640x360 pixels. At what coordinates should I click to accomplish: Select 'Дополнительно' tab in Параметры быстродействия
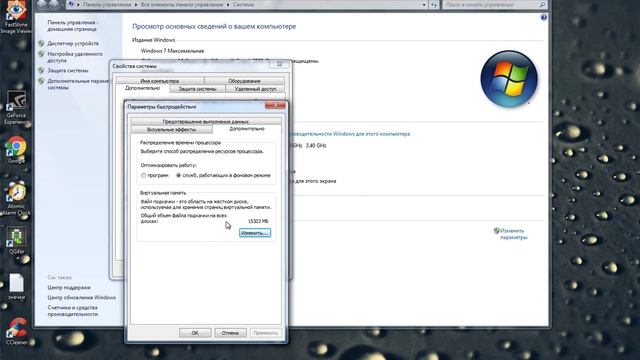[x=247, y=129]
